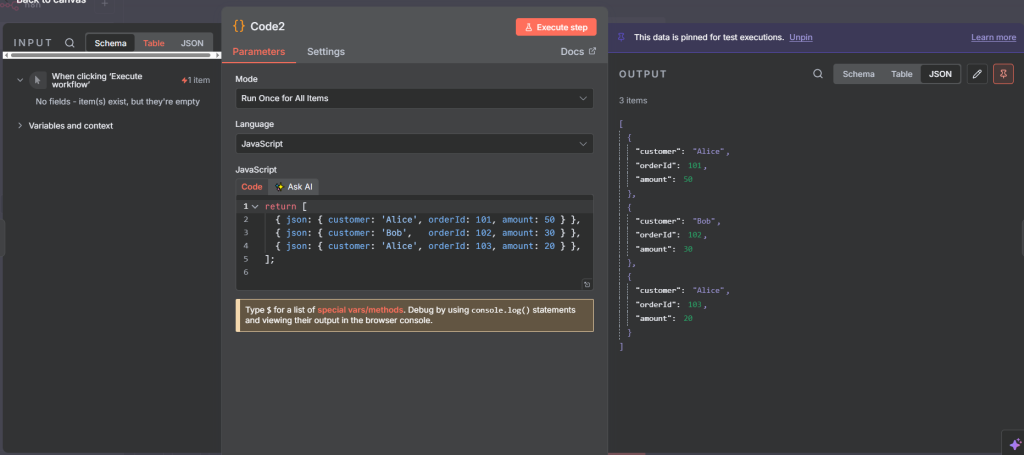Open the Mode dropdown
This screenshot has width=1024, height=455.
414,98
